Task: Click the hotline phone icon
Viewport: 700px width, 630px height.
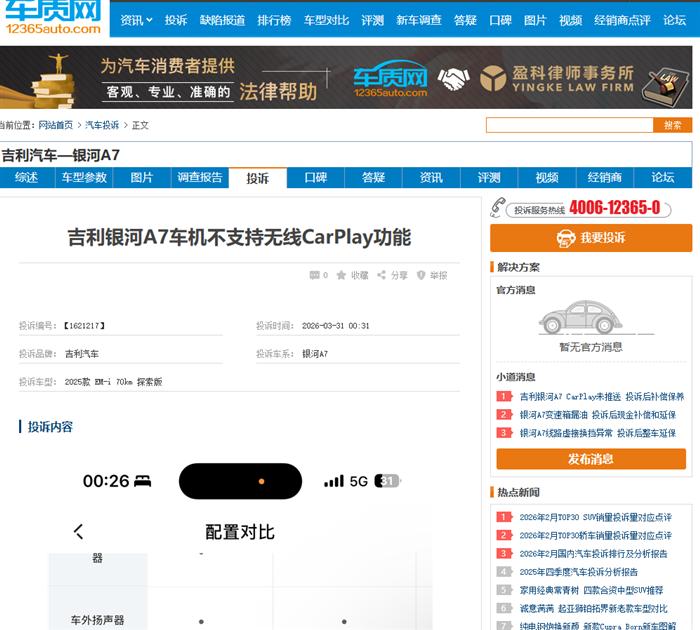Action: (x=498, y=207)
